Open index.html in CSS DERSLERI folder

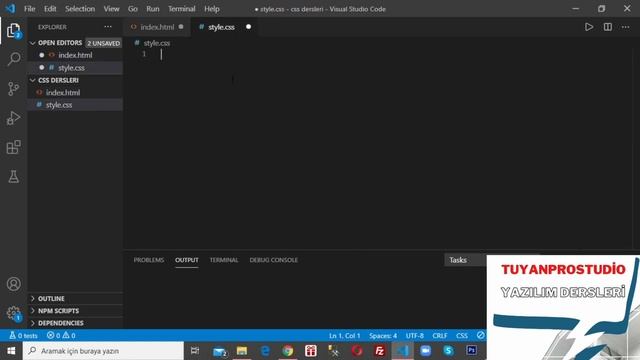(x=75, y=93)
